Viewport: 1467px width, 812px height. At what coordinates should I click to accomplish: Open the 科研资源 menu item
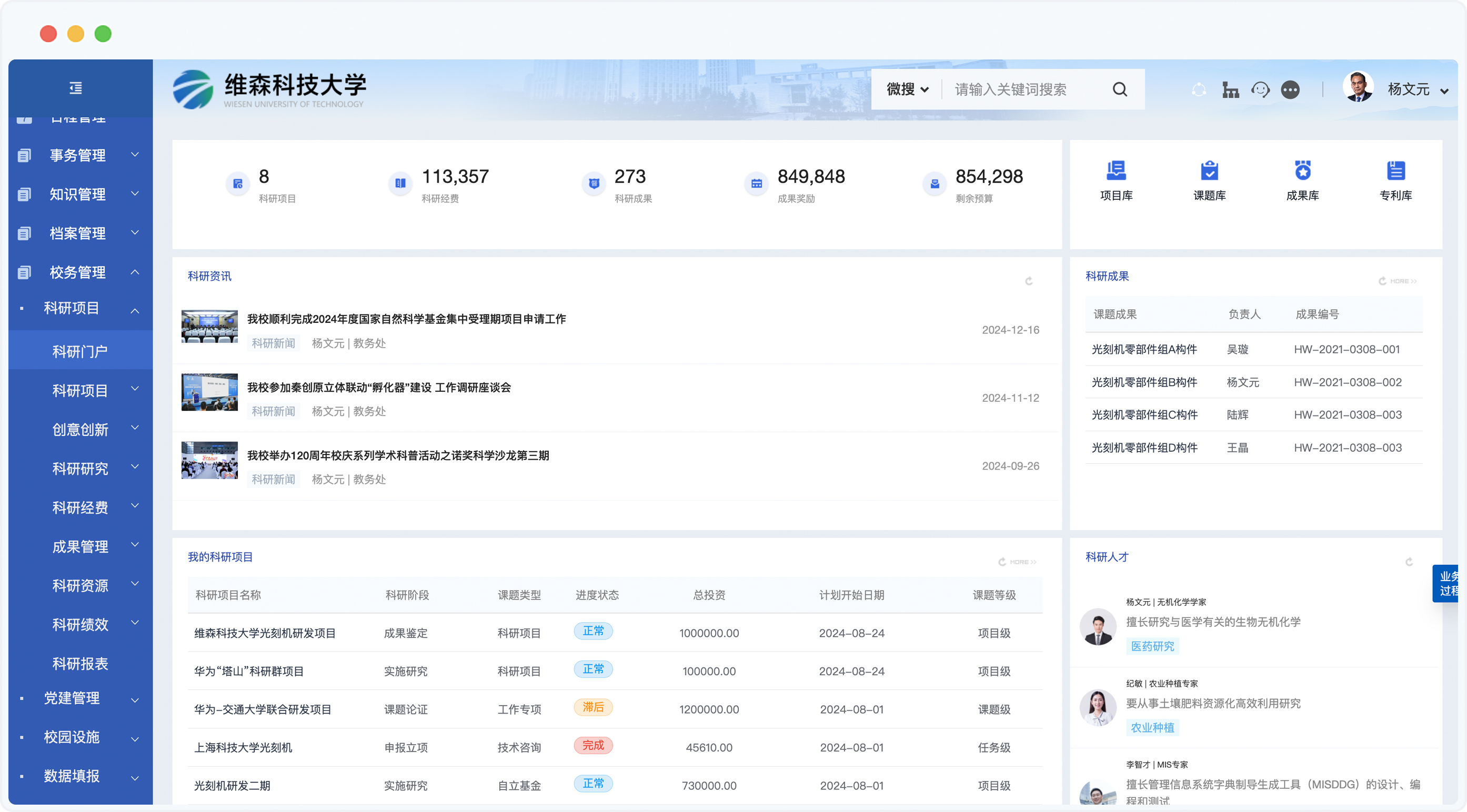[81, 585]
